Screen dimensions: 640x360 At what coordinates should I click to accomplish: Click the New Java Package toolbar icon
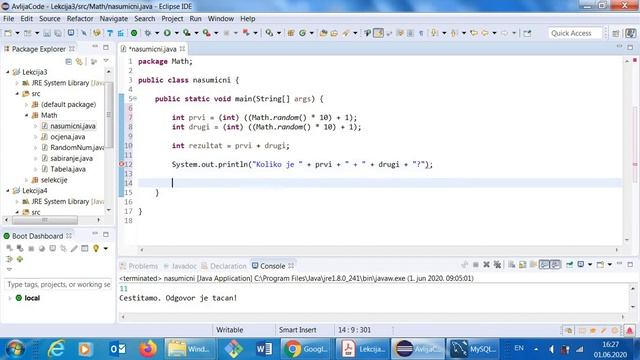[291, 33]
